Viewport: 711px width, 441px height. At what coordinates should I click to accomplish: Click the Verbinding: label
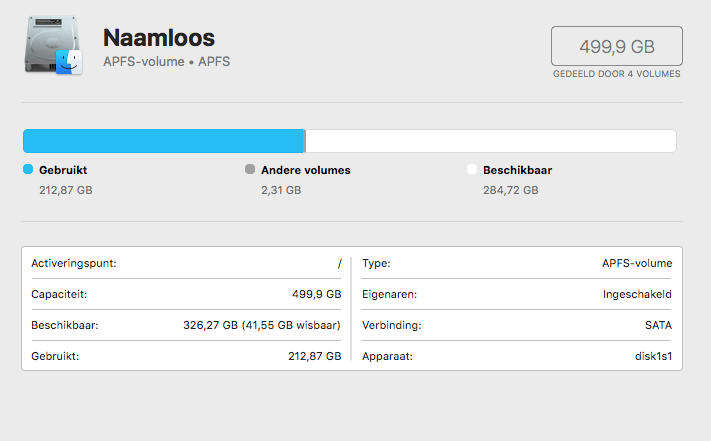pos(392,325)
